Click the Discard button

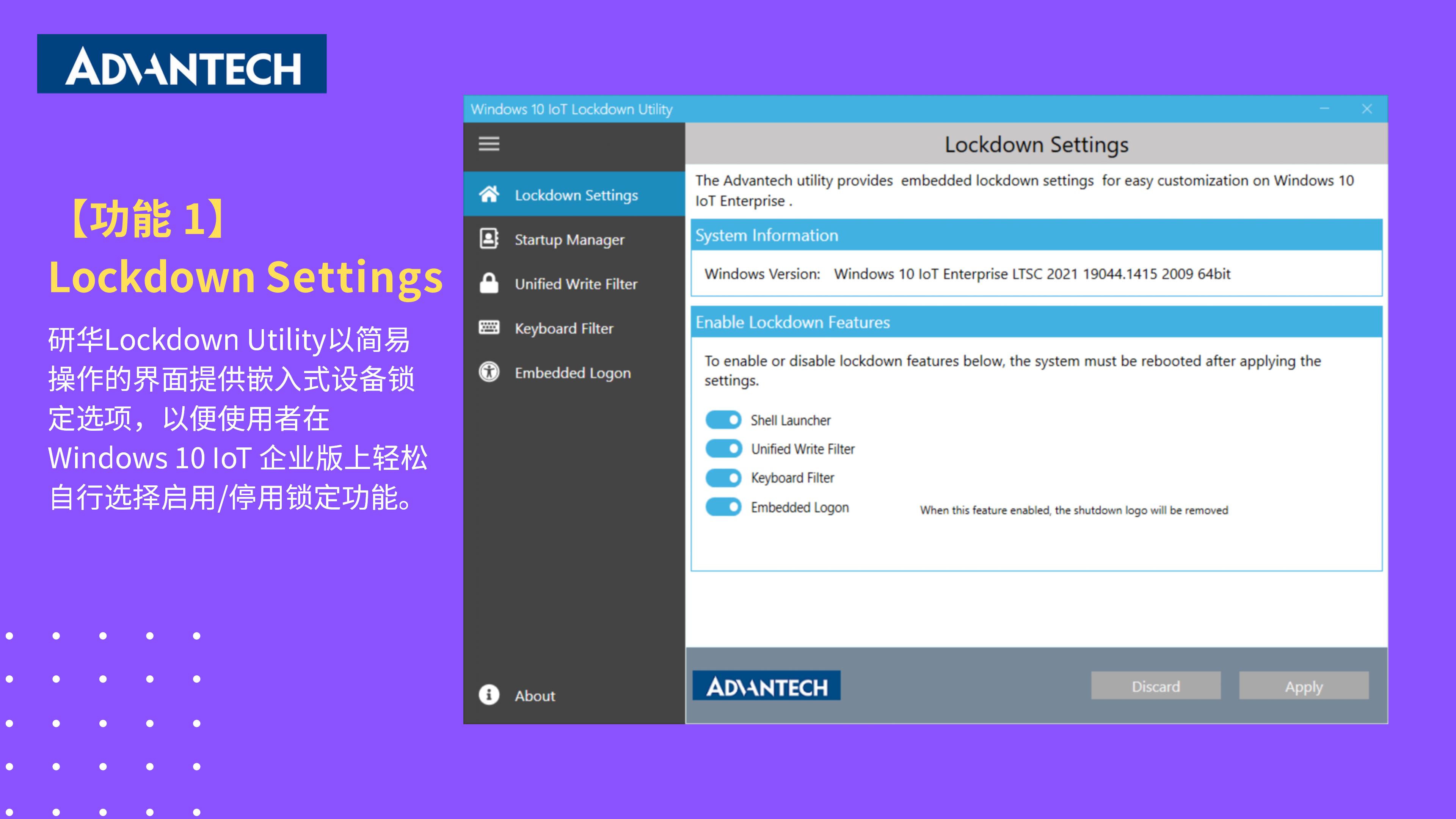click(x=1156, y=686)
